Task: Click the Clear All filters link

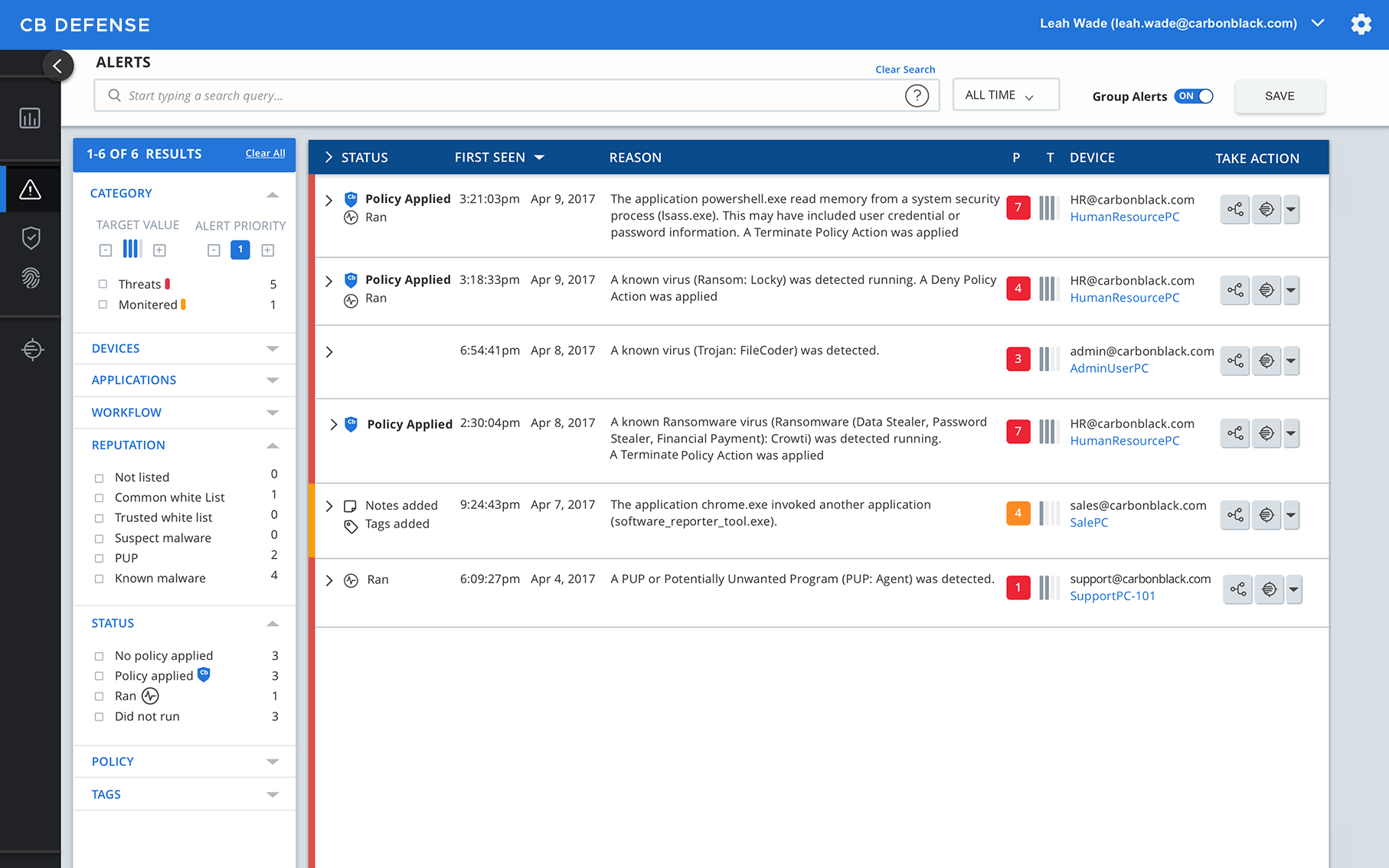Action: pyautogui.click(x=265, y=154)
